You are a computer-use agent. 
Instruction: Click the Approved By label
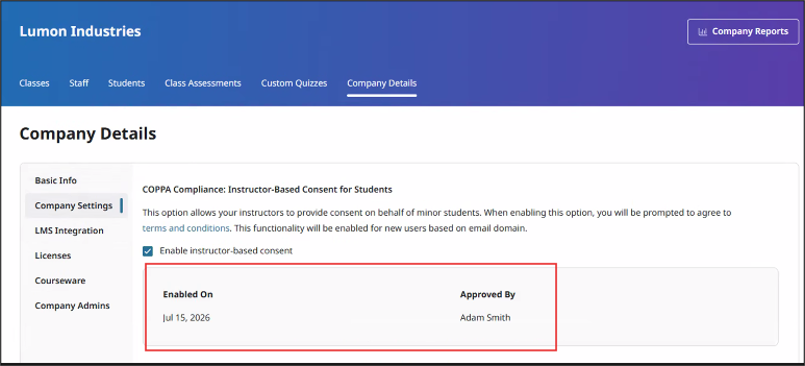click(488, 295)
